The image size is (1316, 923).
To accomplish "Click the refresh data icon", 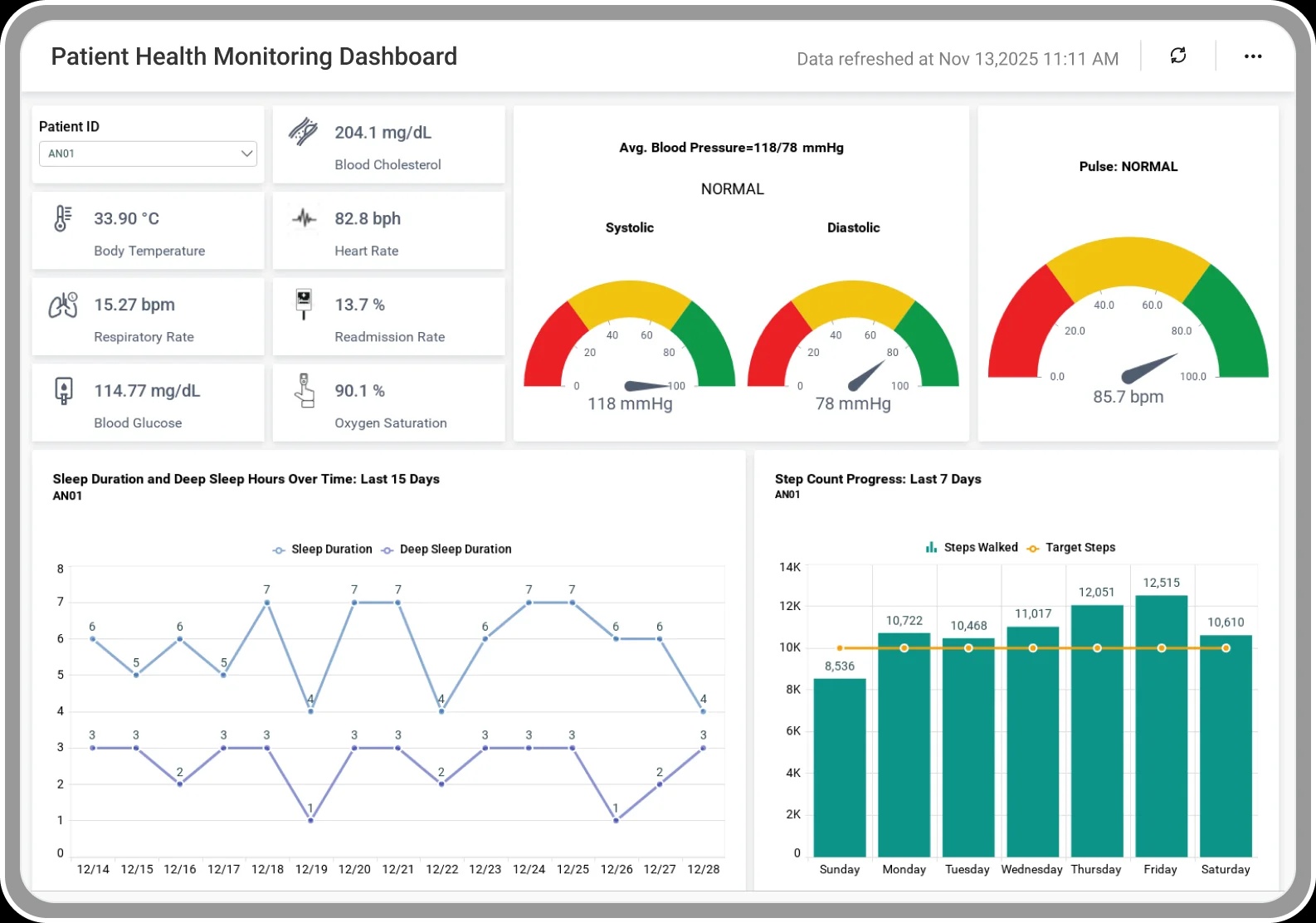I will point(1178,56).
